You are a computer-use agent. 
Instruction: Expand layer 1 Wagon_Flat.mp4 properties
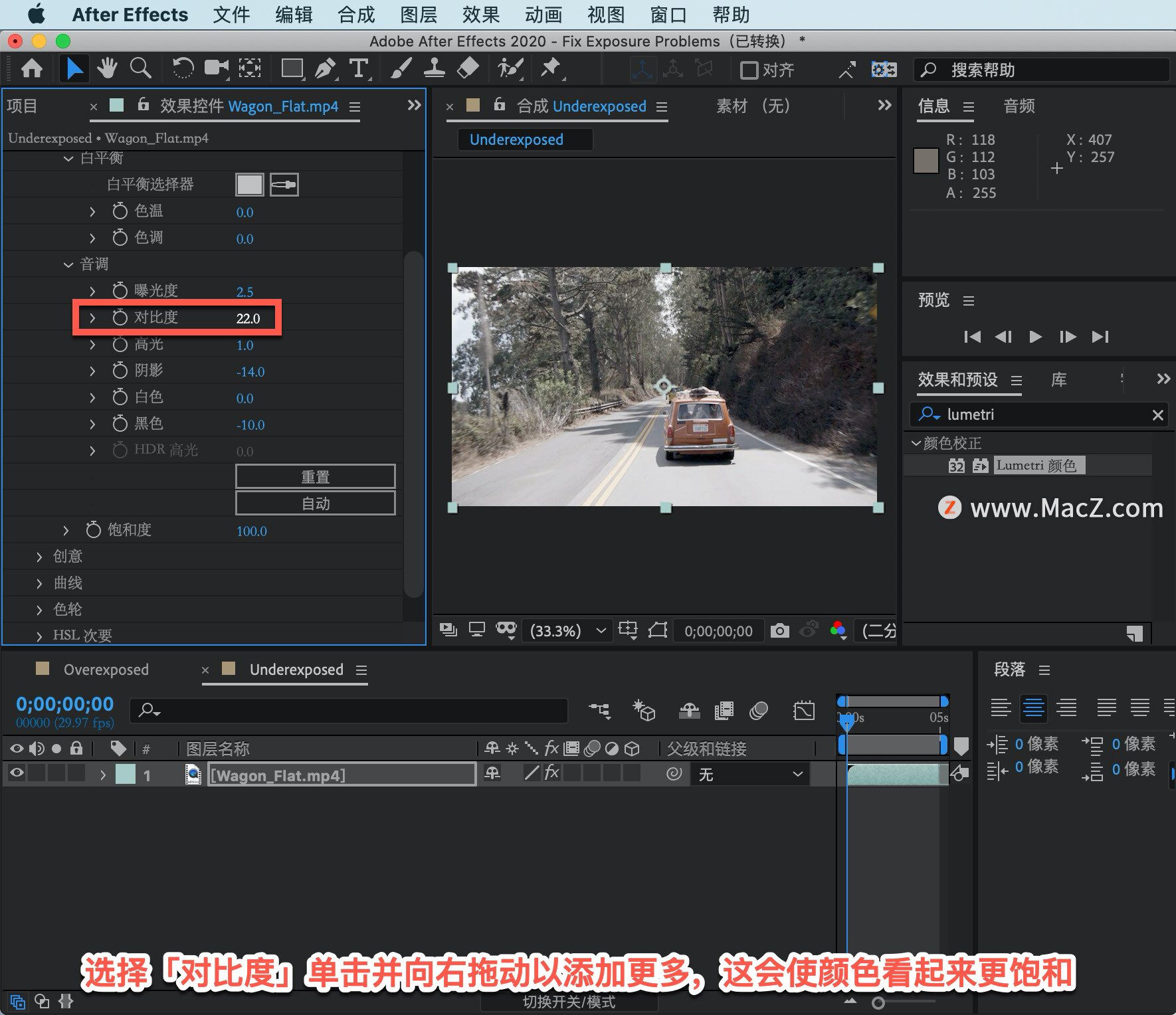pyautogui.click(x=102, y=775)
